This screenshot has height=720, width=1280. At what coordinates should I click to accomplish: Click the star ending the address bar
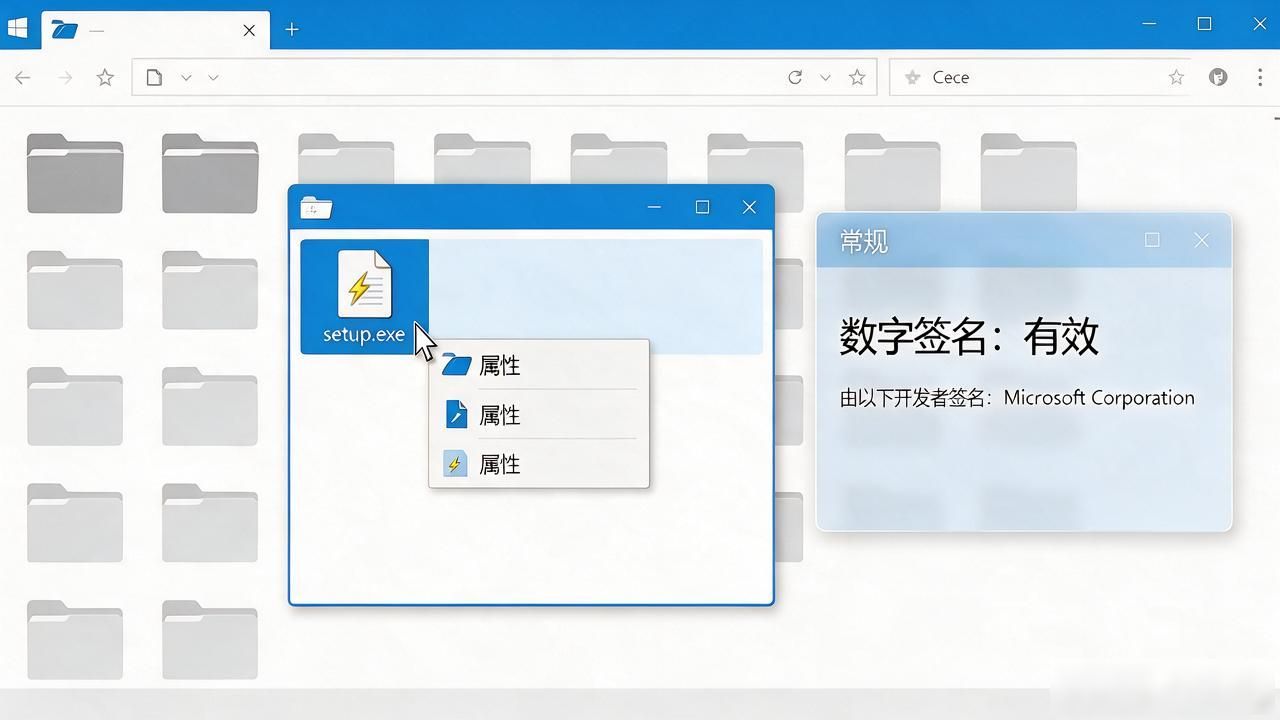tap(857, 77)
